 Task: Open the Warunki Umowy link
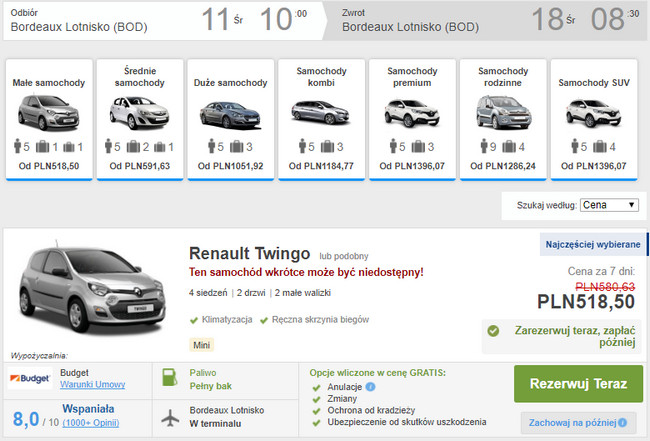(92, 385)
